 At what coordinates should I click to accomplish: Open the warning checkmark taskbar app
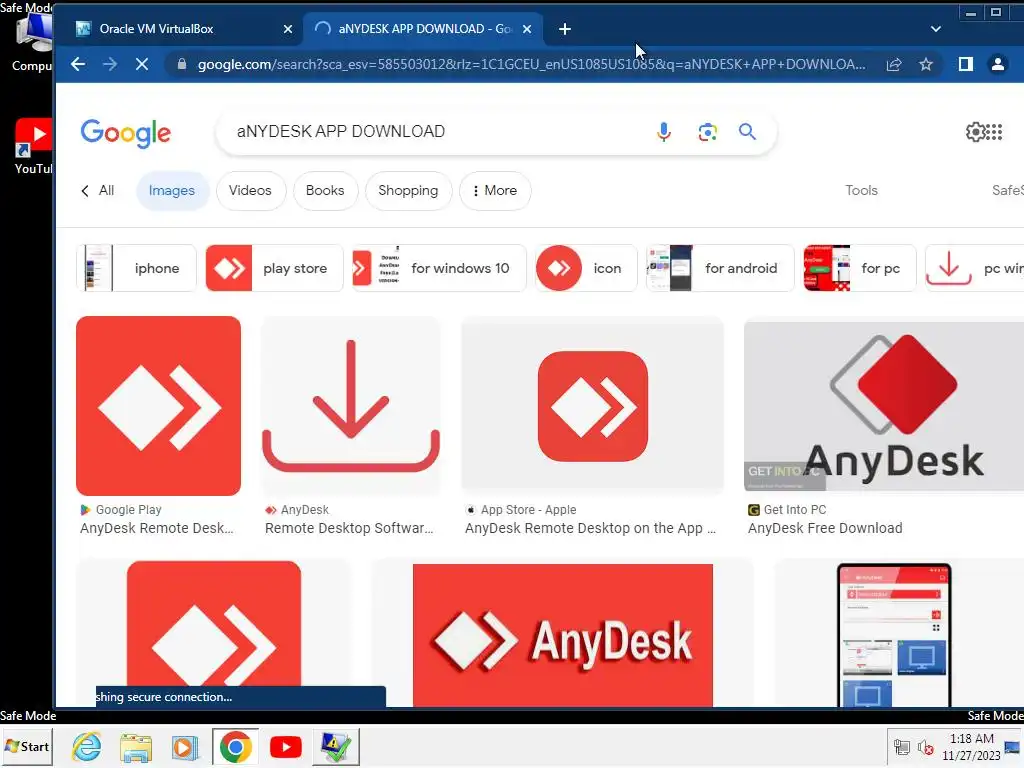coord(336,746)
